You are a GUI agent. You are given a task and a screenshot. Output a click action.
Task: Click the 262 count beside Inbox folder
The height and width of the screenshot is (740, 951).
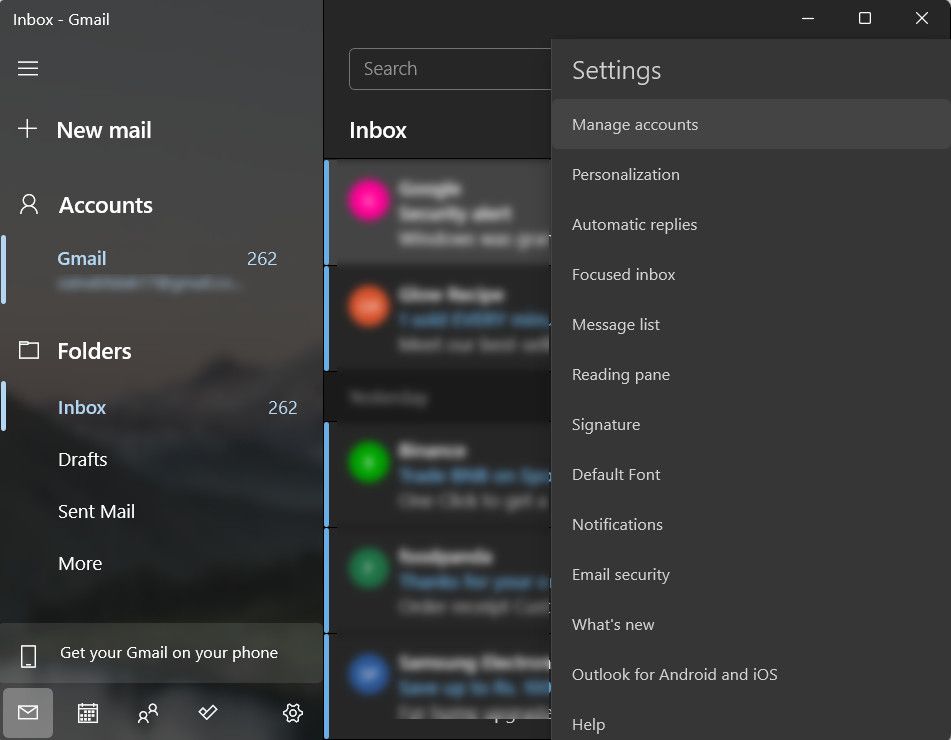[x=283, y=408]
